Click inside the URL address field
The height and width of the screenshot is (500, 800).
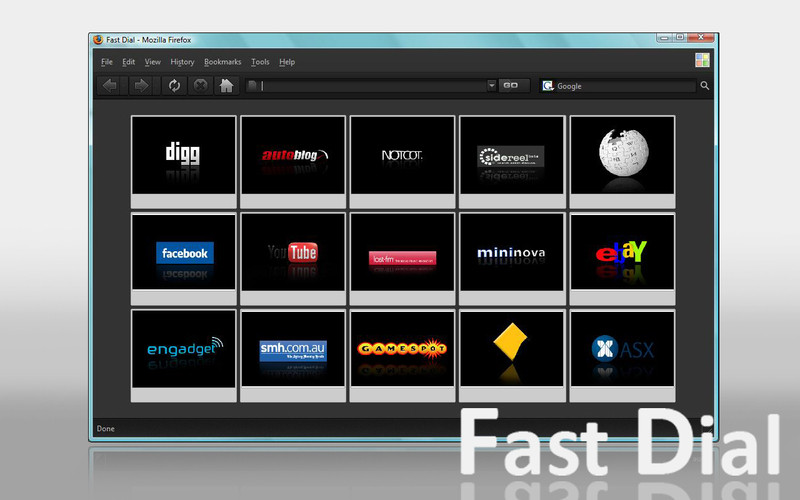click(372, 86)
